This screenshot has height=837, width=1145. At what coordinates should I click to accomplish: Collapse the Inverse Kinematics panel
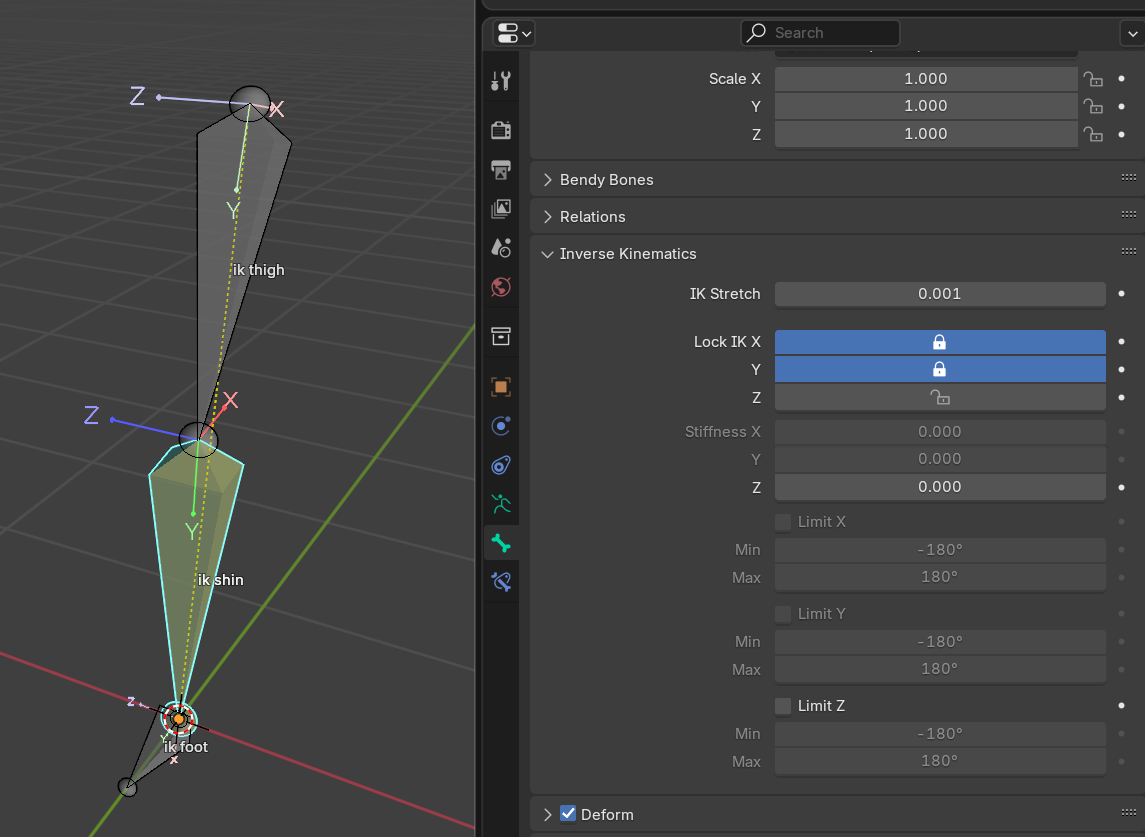[548, 254]
